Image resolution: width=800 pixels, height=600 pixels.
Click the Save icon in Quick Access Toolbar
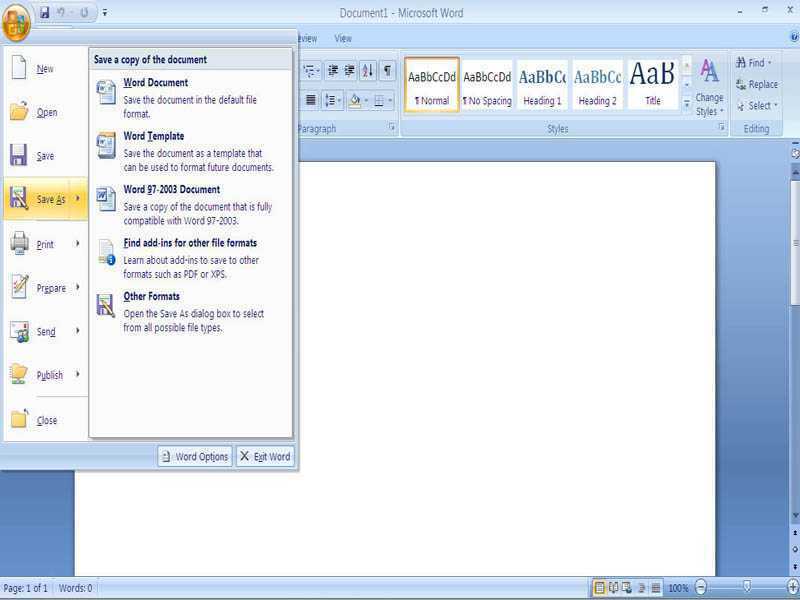click(45, 13)
